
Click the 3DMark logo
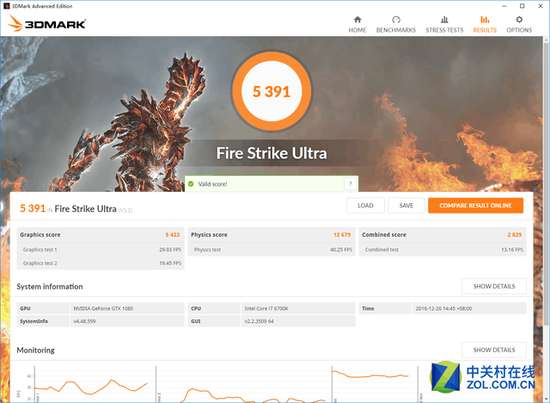(x=47, y=24)
